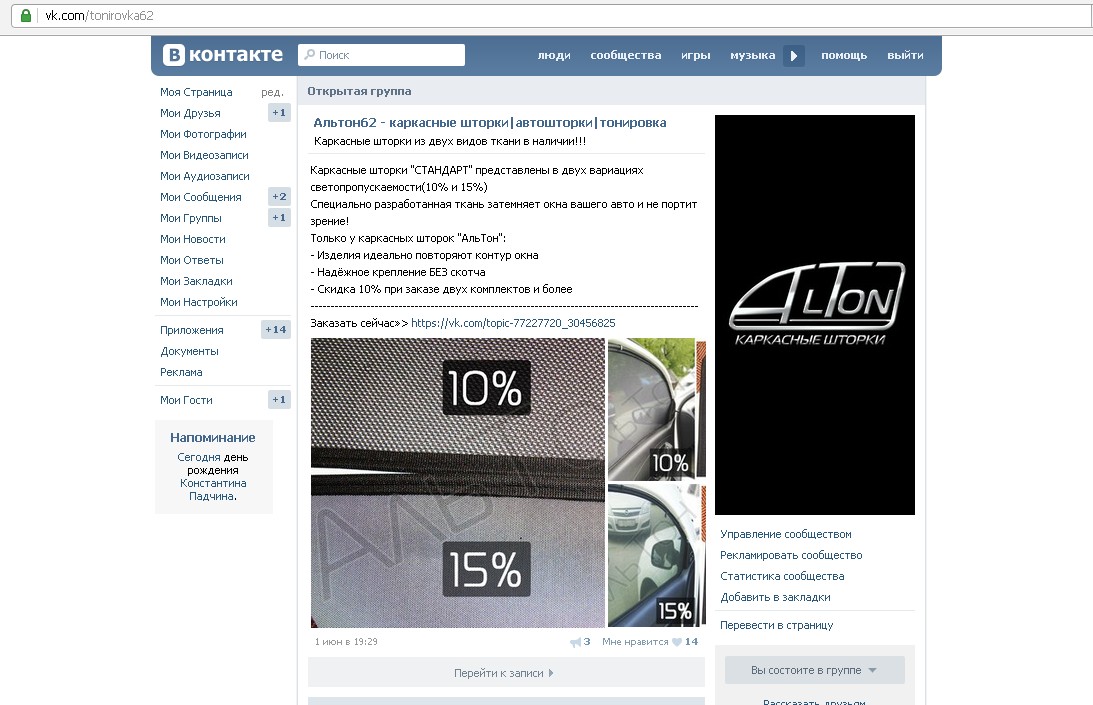Viewport: 1093px width, 705px height.
Task: Click the search magnifier icon
Action: (x=309, y=54)
